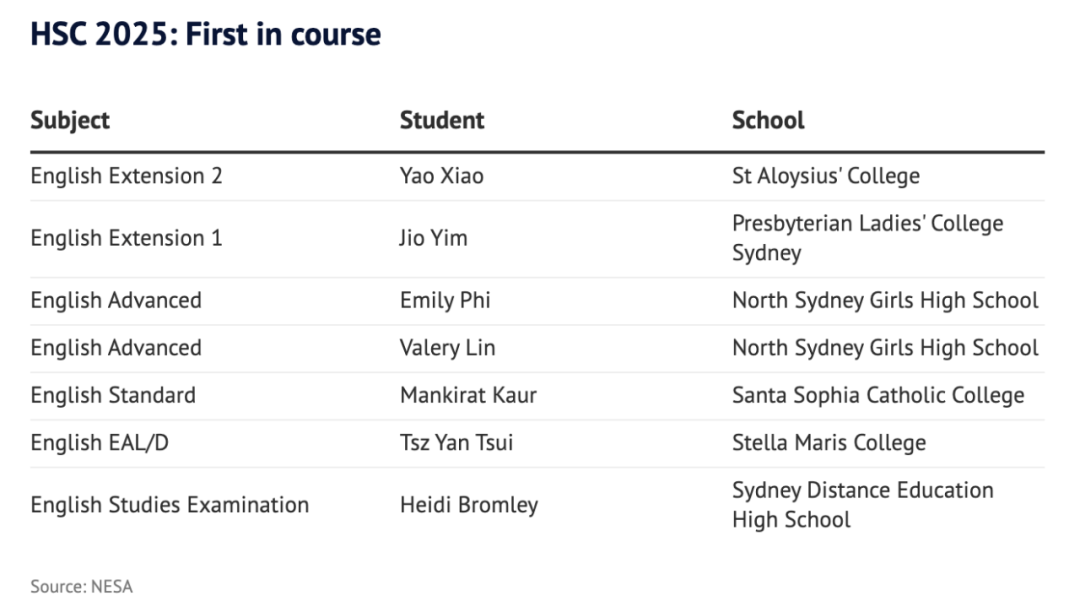The width and height of the screenshot is (1080, 612).
Task: Select the English Extension 1 cell
Action: tap(126, 238)
